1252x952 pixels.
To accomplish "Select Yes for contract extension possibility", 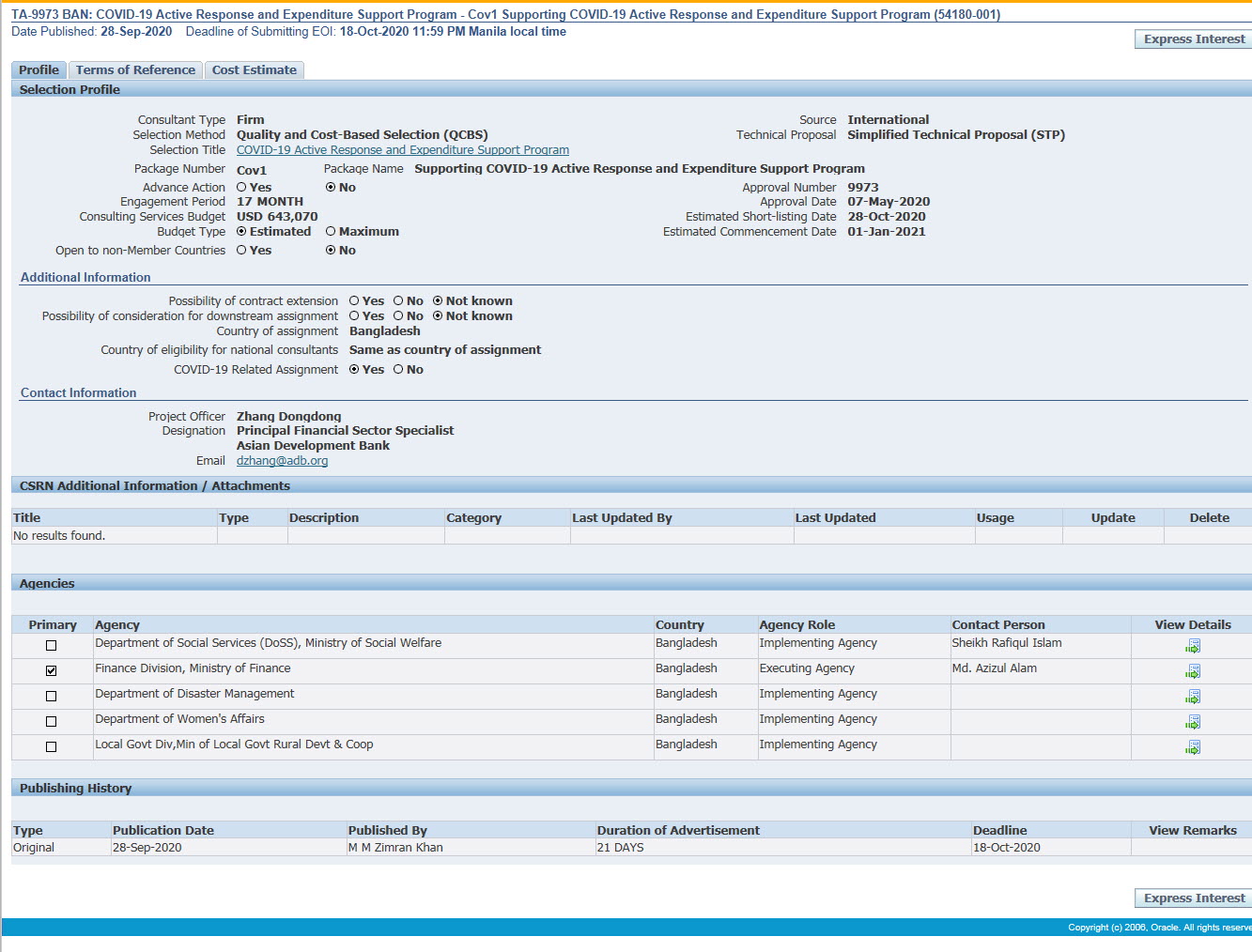I will tap(354, 301).
